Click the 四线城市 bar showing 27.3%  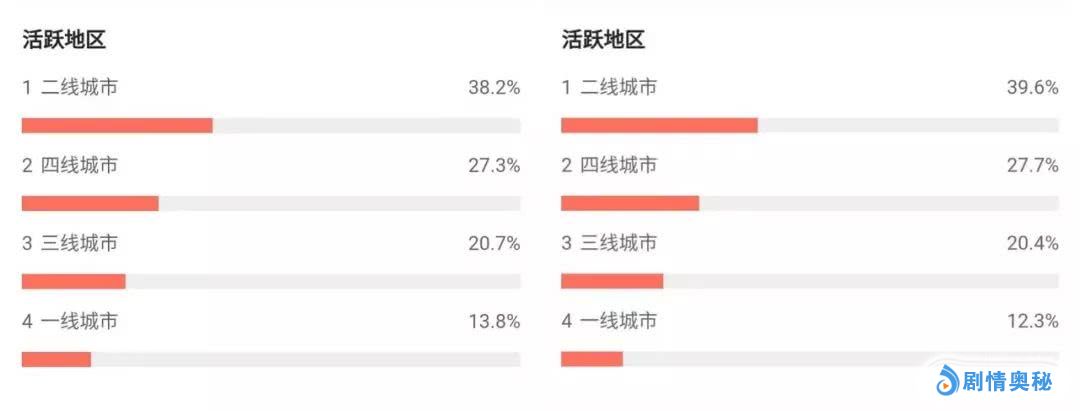point(90,204)
